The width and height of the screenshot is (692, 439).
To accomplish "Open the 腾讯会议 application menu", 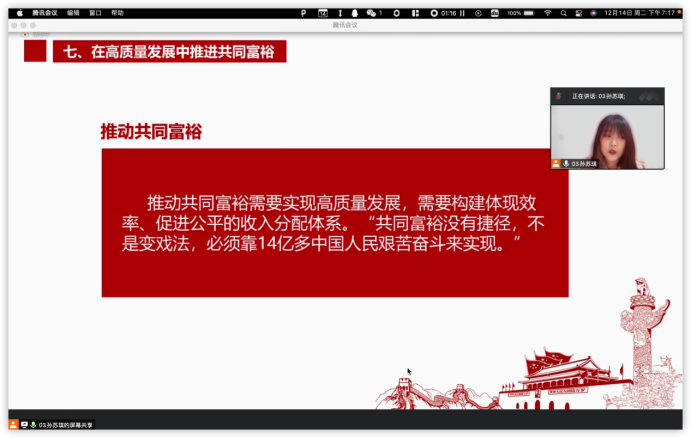I will pyautogui.click(x=44, y=13).
